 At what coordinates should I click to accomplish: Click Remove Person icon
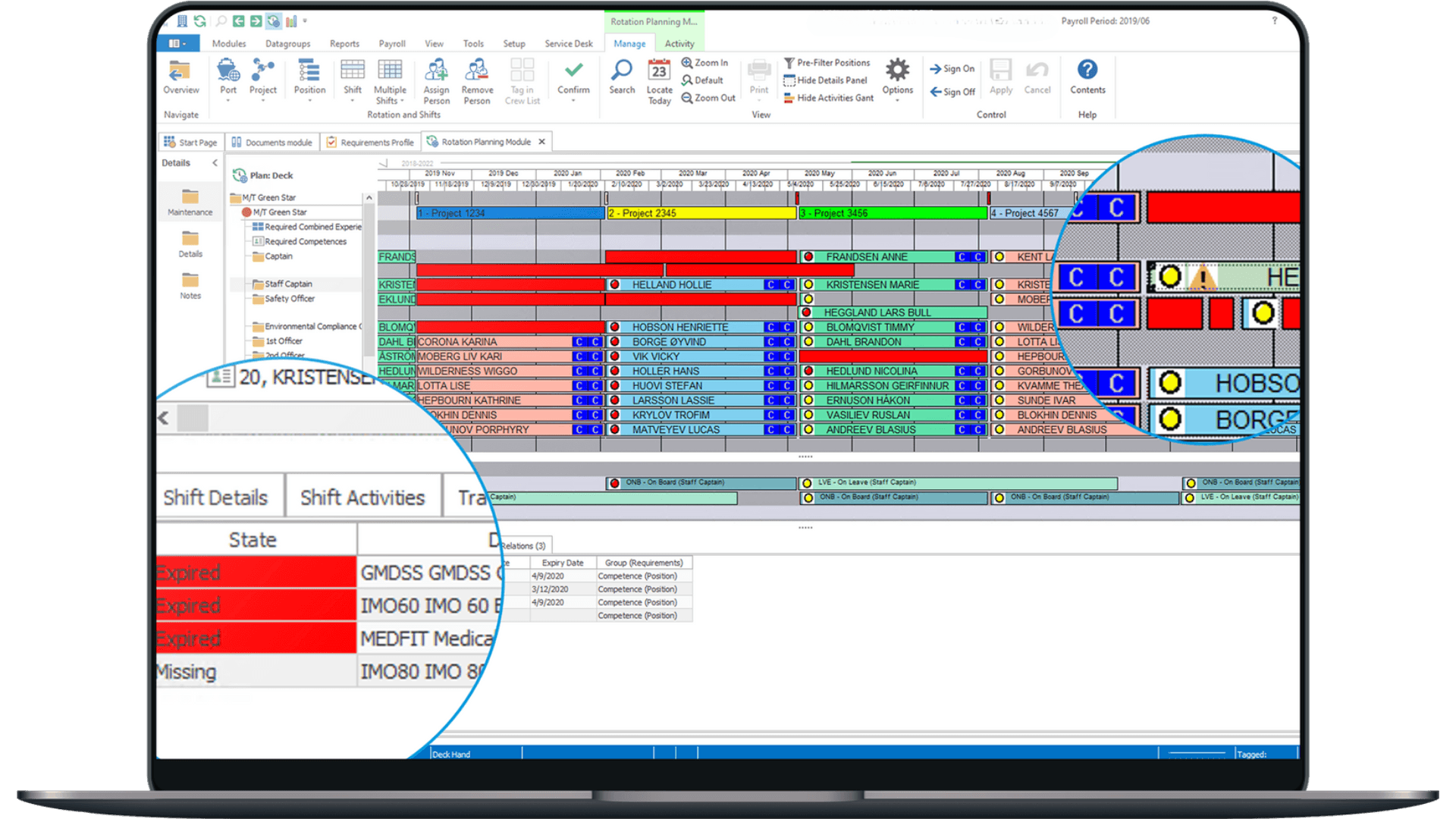(x=476, y=71)
